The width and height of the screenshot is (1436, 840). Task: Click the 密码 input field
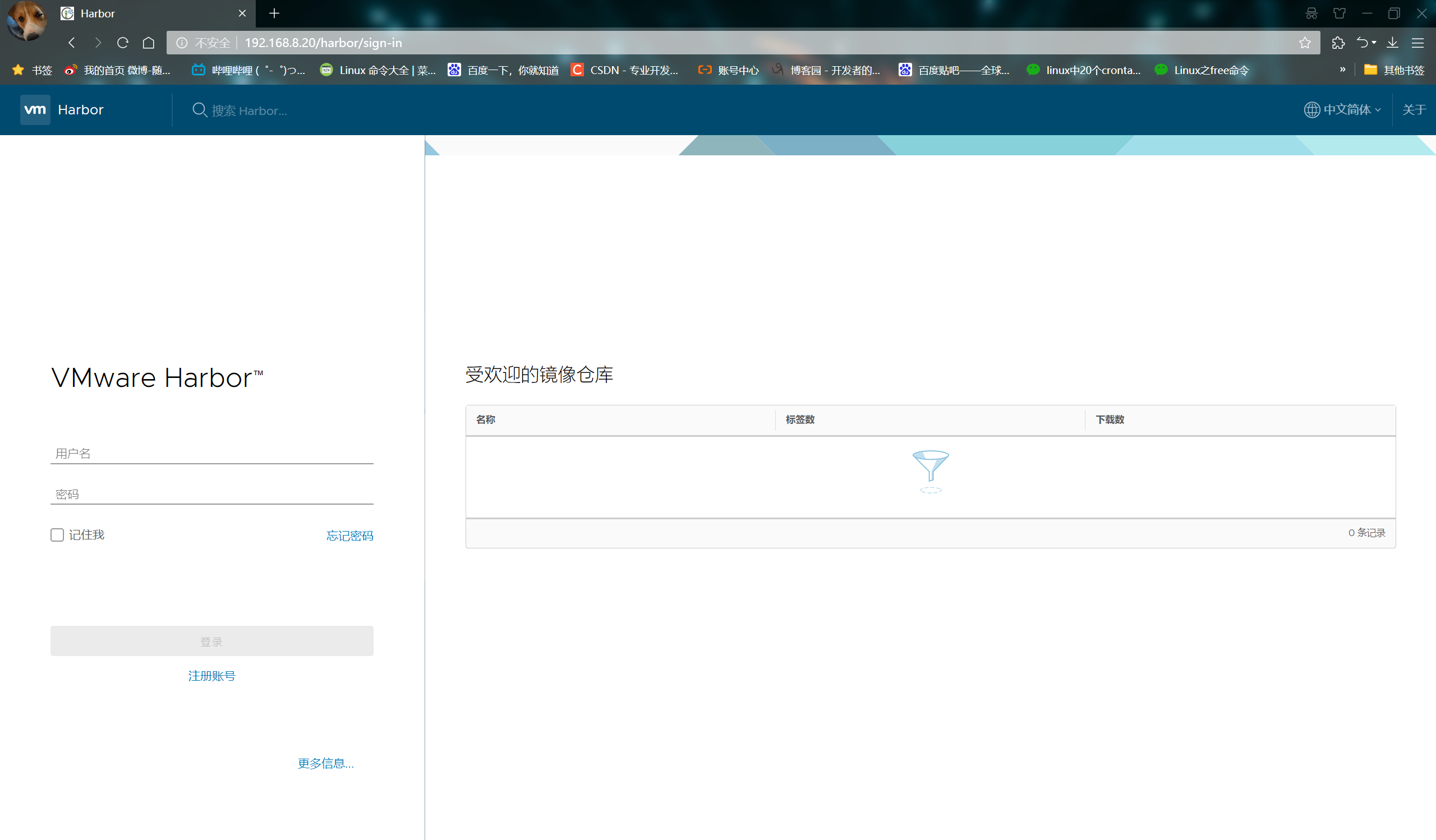pos(211,494)
